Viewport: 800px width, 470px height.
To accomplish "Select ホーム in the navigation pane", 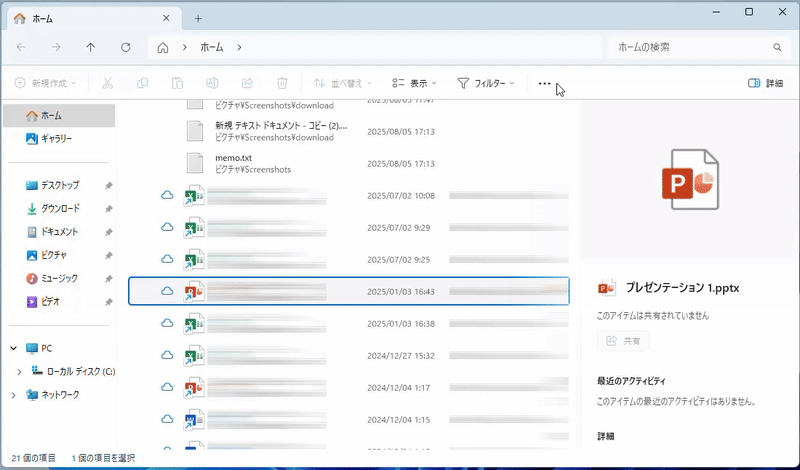I will [59, 116].
